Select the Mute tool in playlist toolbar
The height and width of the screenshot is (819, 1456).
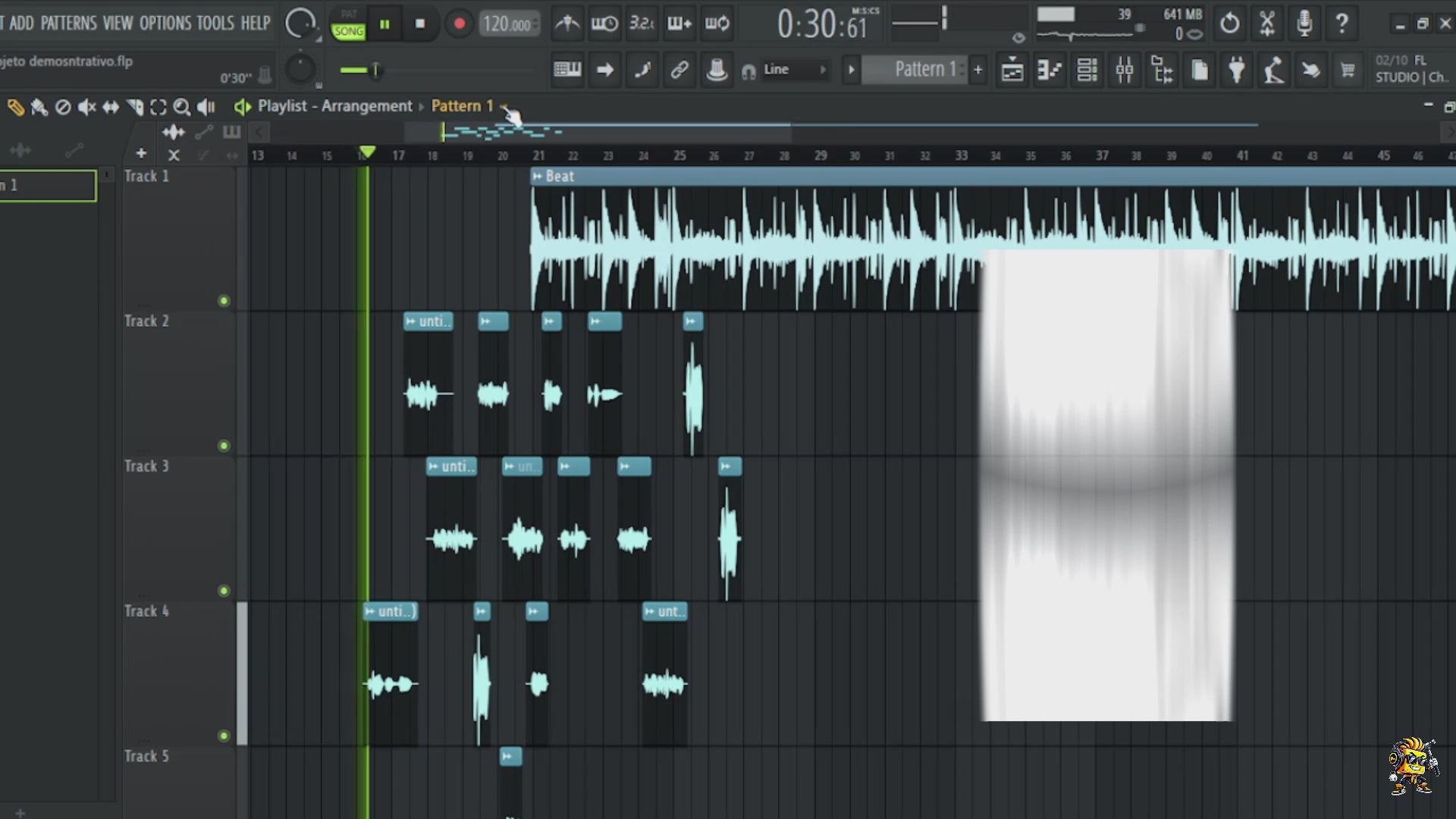tap(86, 107)
